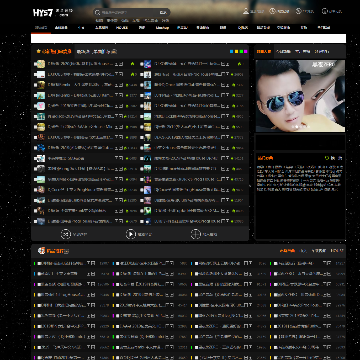Open the man with sunglasses featured photo
The width and height of the screenshot is (360, 360).
(300, 96)
